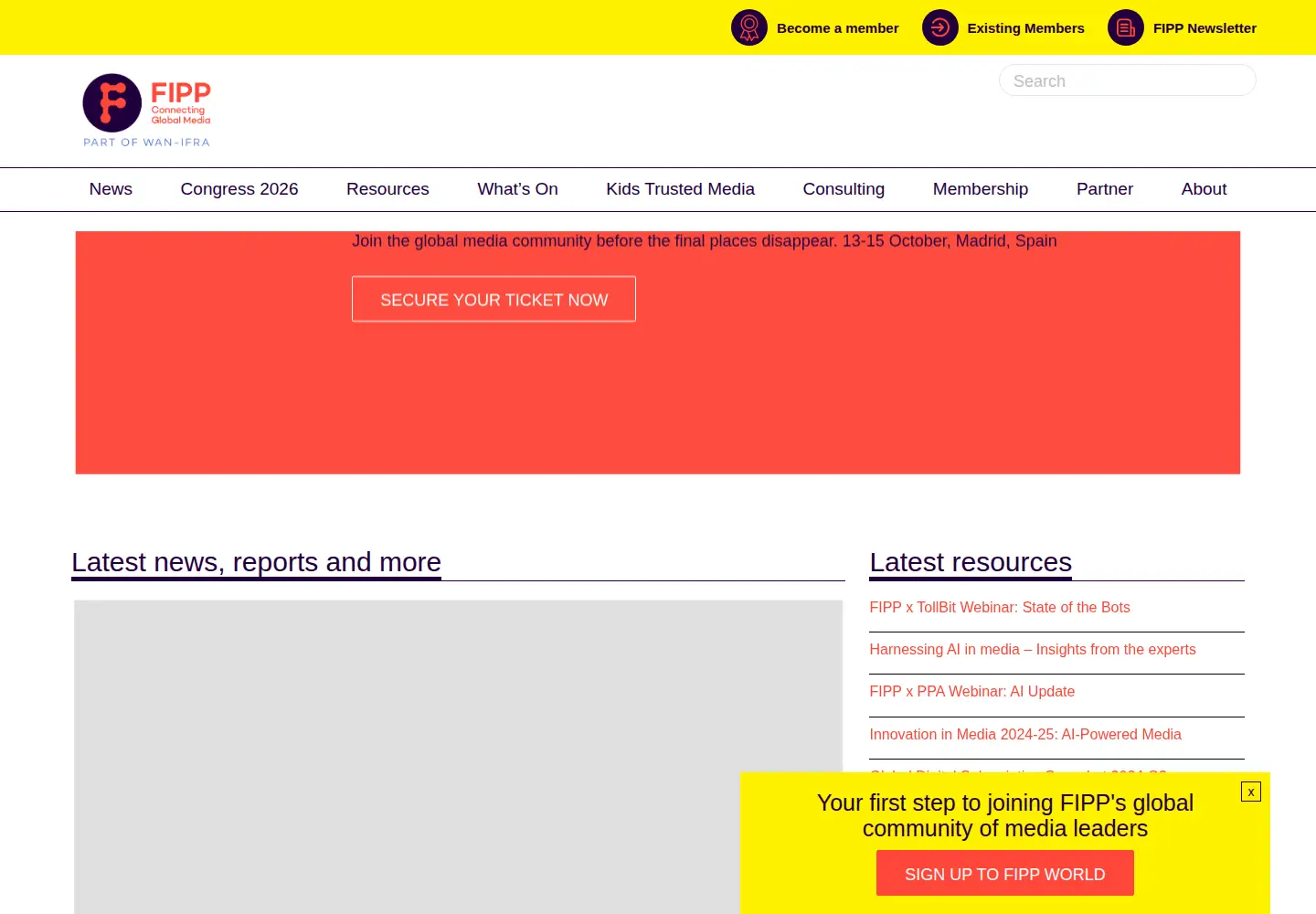
Task: Click the Secure Your Ticket Now button
Action: coord(493,299)
